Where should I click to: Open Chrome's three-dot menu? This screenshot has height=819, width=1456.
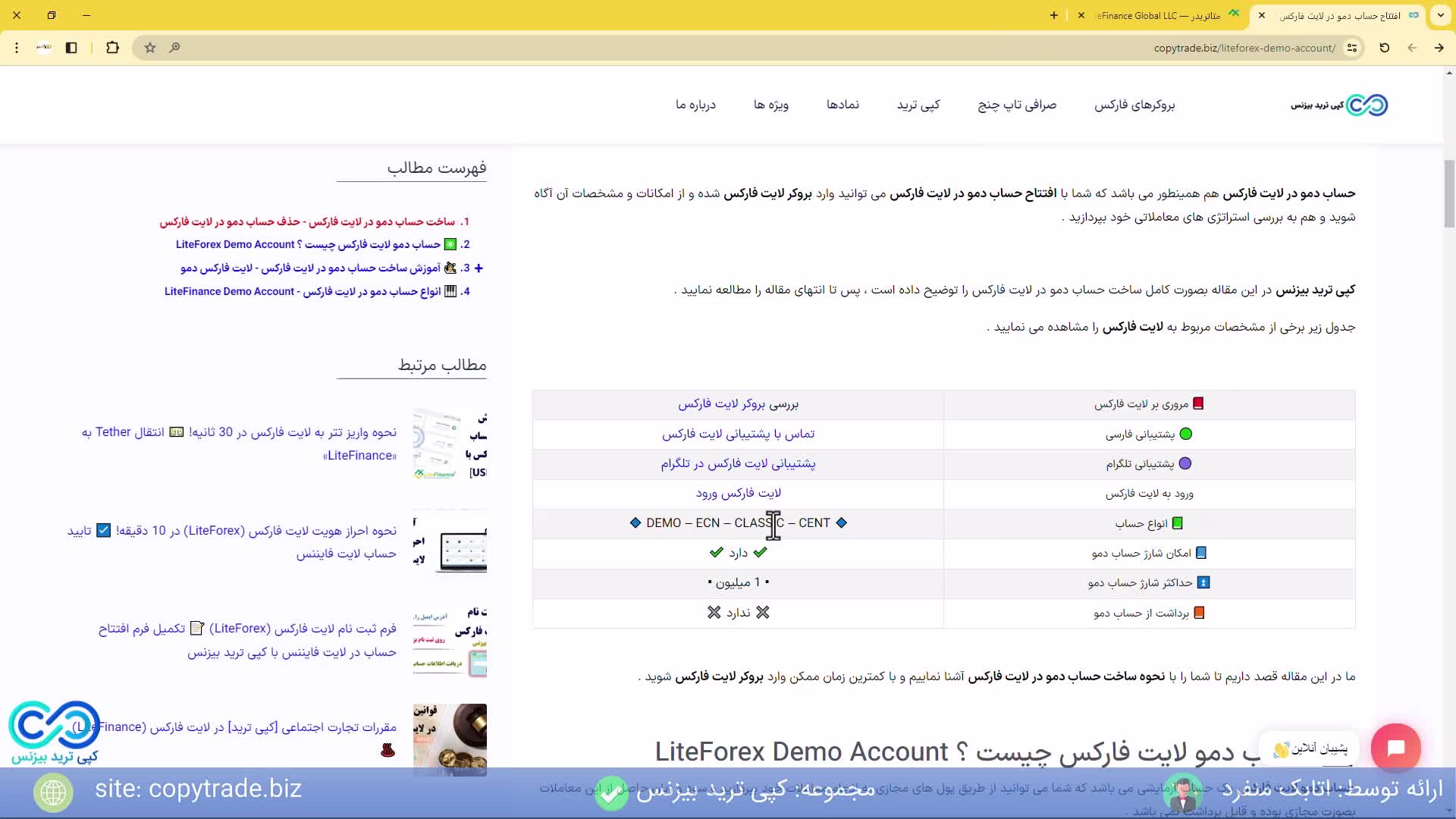click(x=17, y=48)
